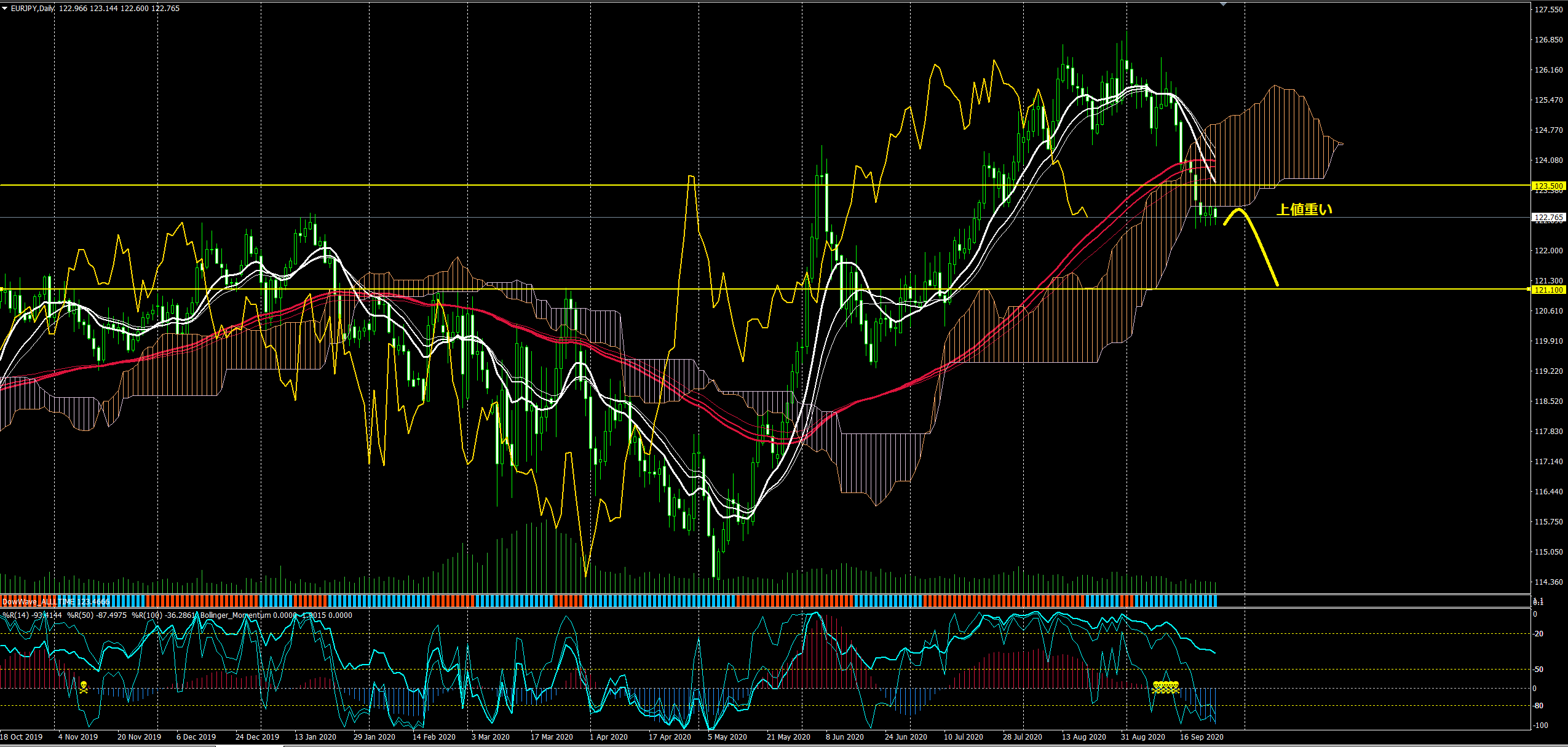Click the yellow handle of the 121.100 line
1568x747 pixels.
pyautogui.click(x=1529, y=289)
